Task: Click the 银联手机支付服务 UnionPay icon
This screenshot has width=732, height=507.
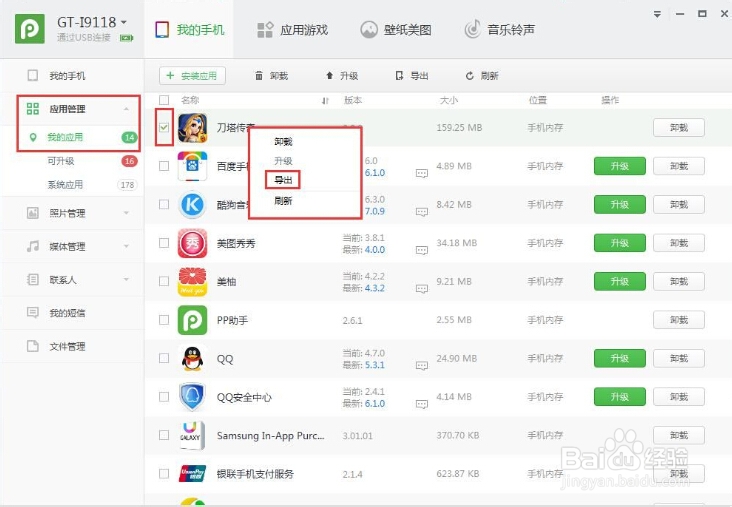Action: (x=192, y=473)
